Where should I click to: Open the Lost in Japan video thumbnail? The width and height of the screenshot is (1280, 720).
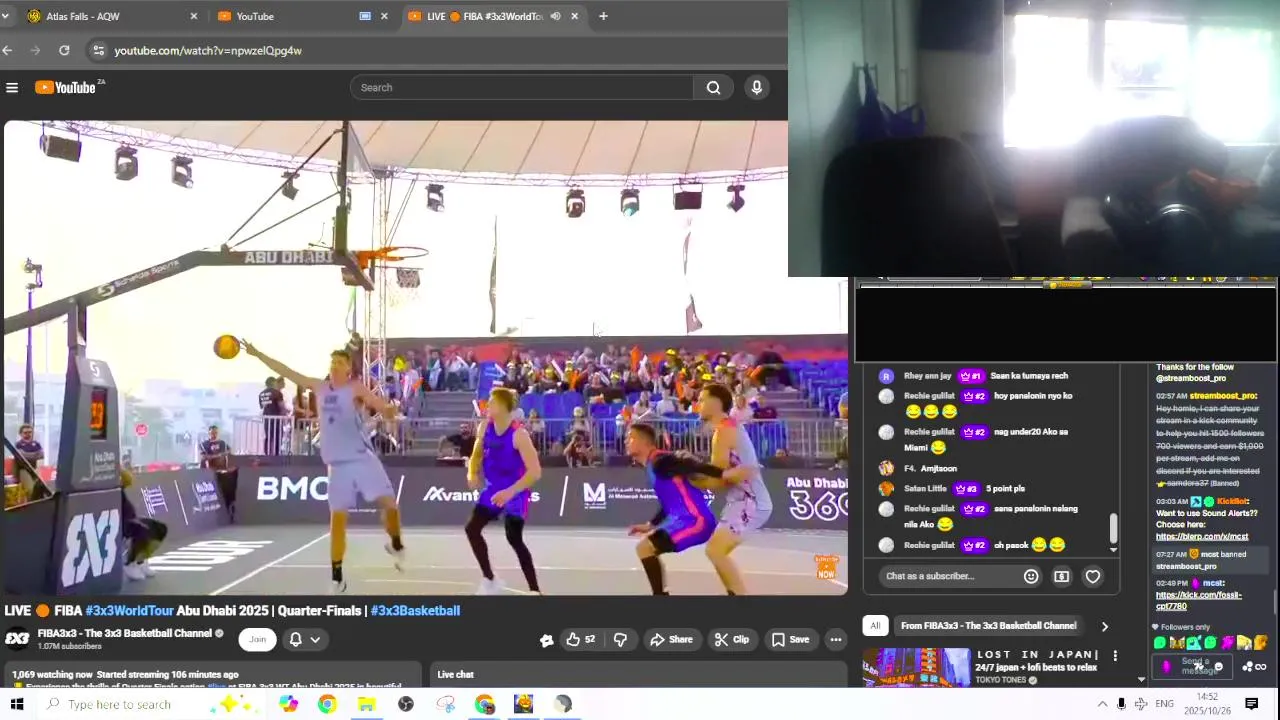(x=916, y=667)
